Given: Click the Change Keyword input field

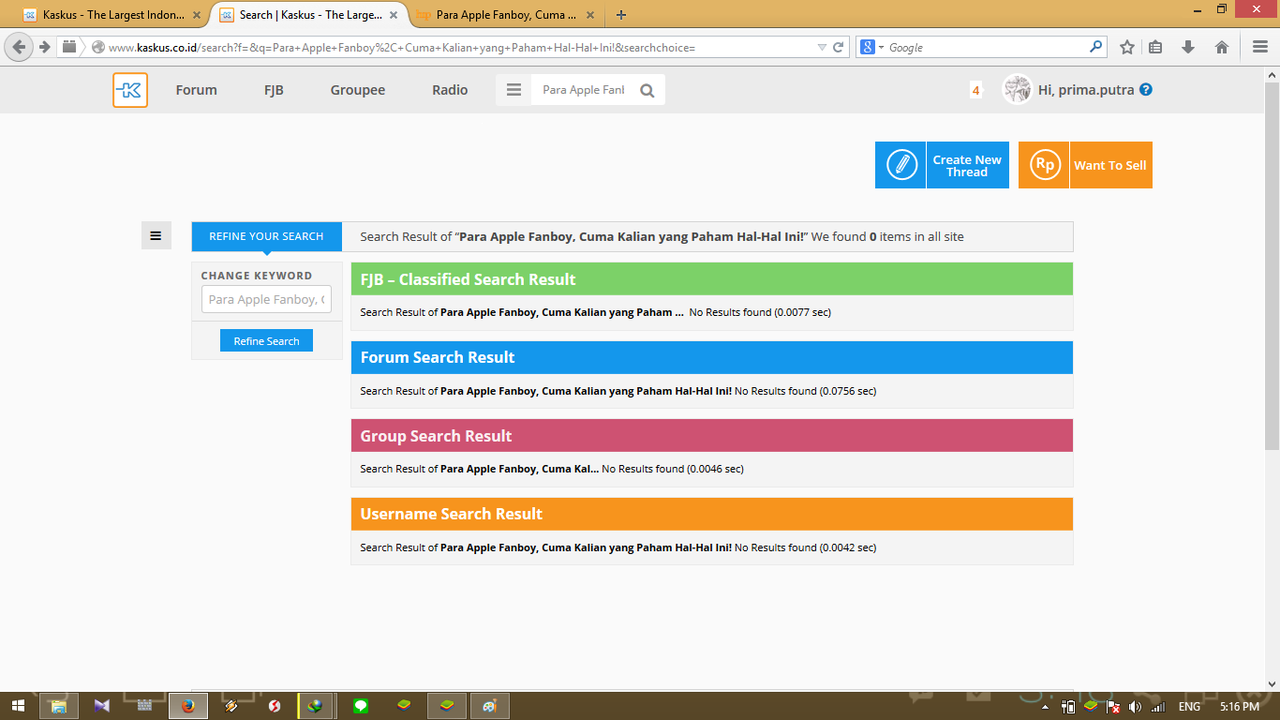Looking at the screenshot, I should click(x=266, y=299).
